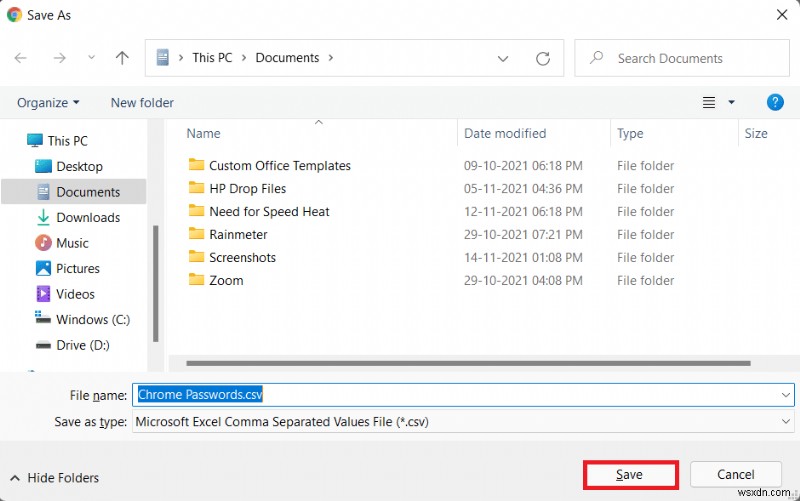Open the Organize menu

(48, 103)
